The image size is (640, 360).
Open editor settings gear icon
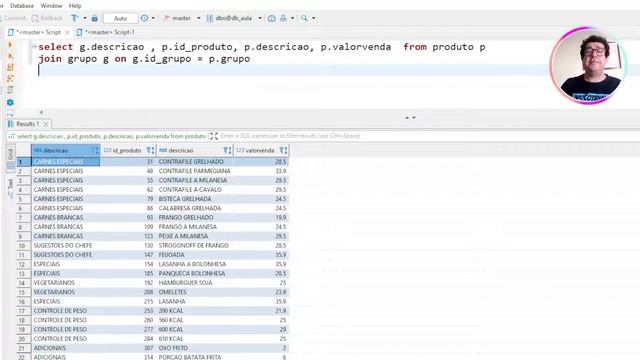(x=10, y=102)
